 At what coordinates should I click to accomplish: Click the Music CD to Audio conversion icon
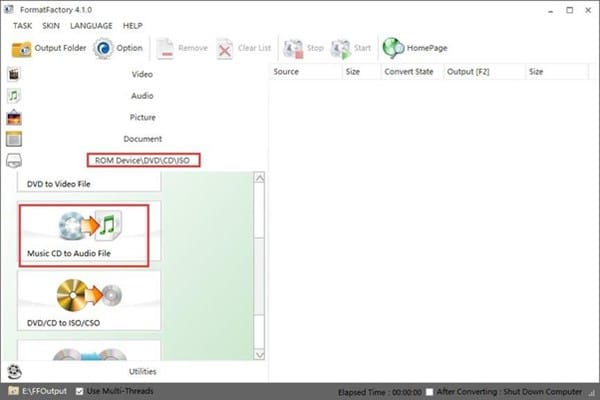pos(90,225)
